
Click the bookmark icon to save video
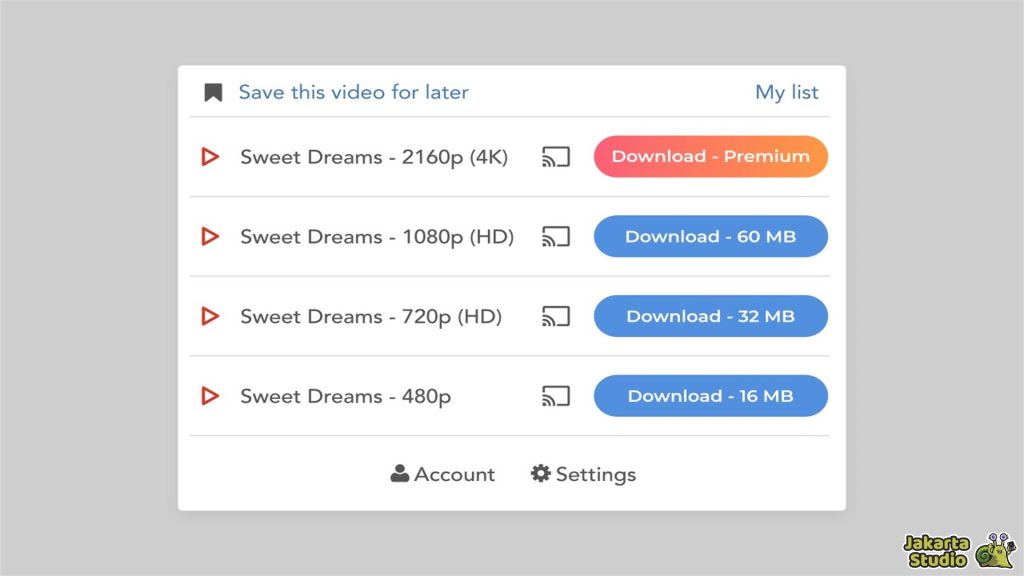pos(213,93)
